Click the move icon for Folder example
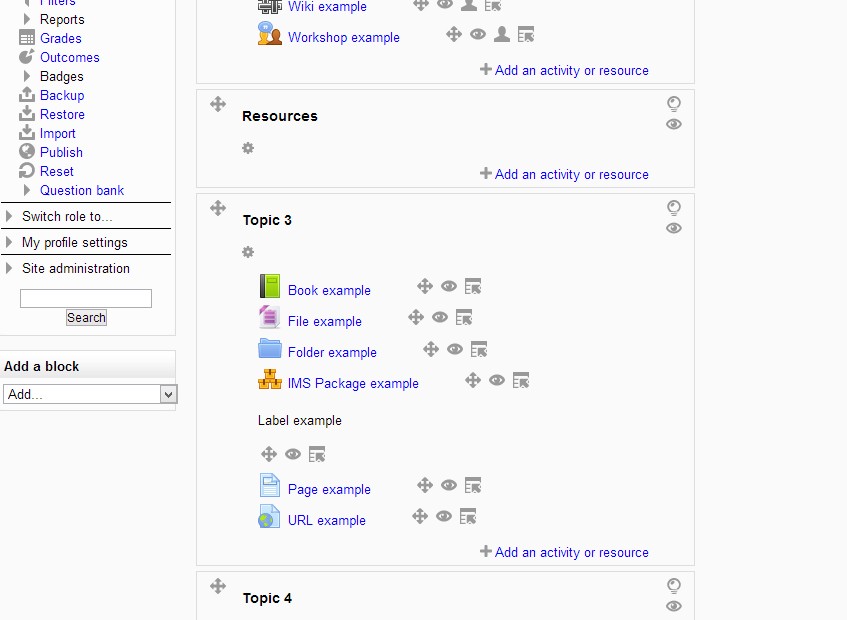This screenshot has width=847, height=620. [x=431, y=349]
